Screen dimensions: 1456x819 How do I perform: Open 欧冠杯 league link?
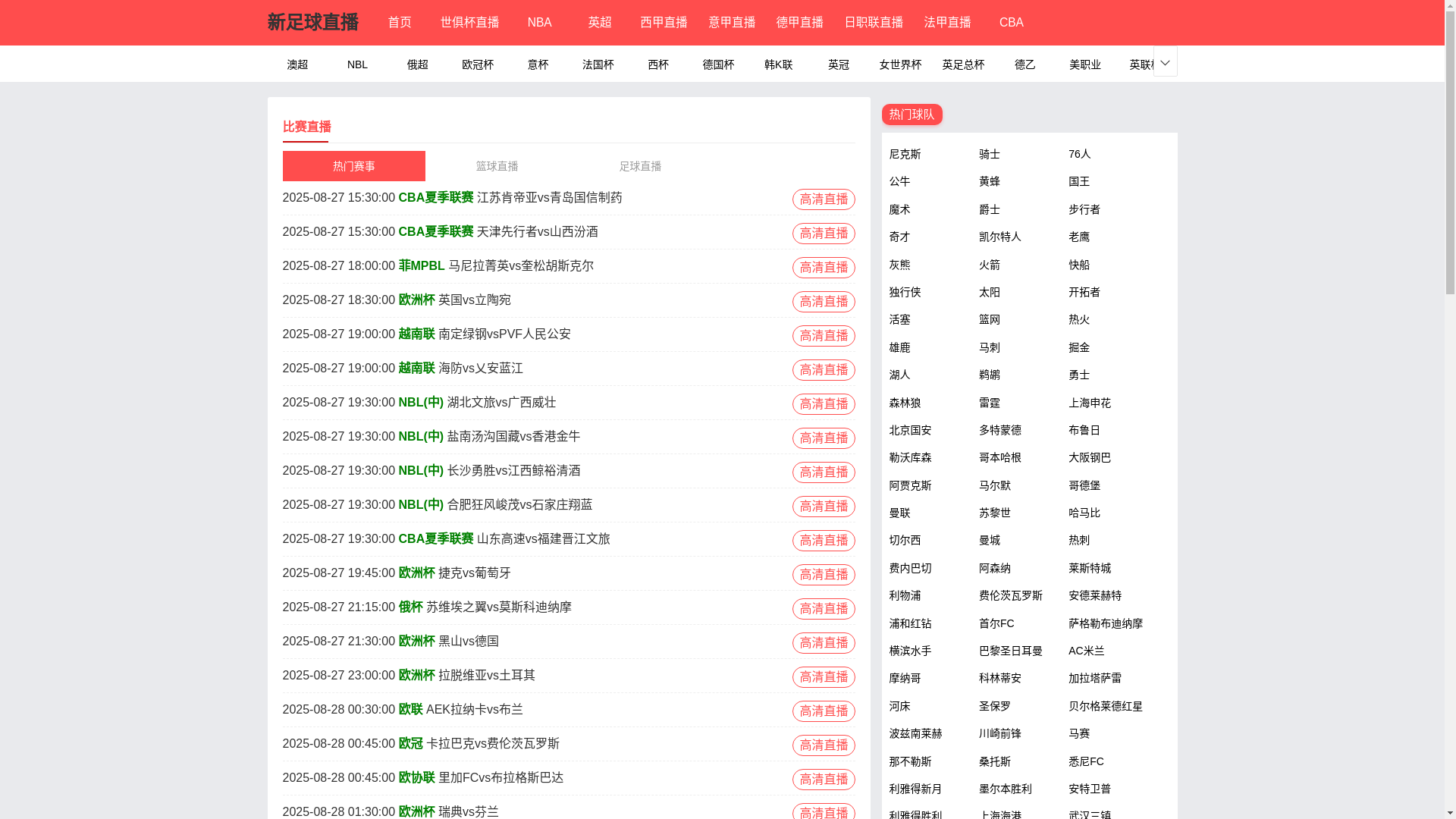pos(478,64)
